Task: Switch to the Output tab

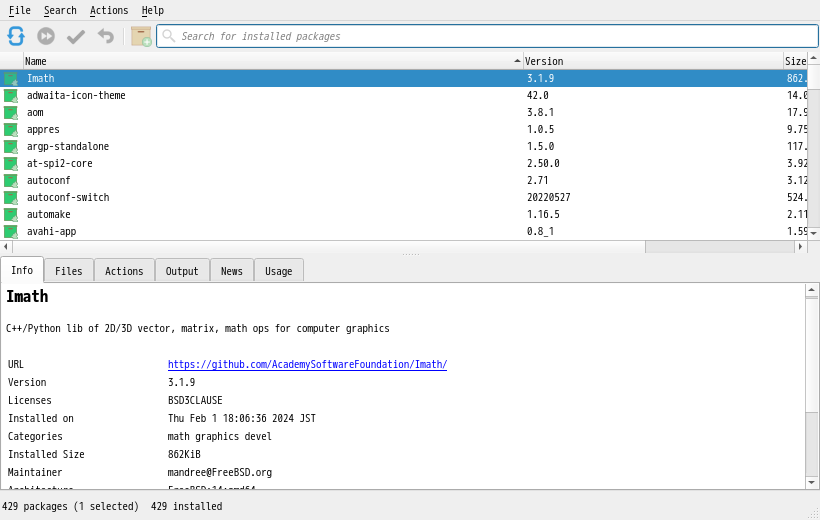Action: coord(182,271)
